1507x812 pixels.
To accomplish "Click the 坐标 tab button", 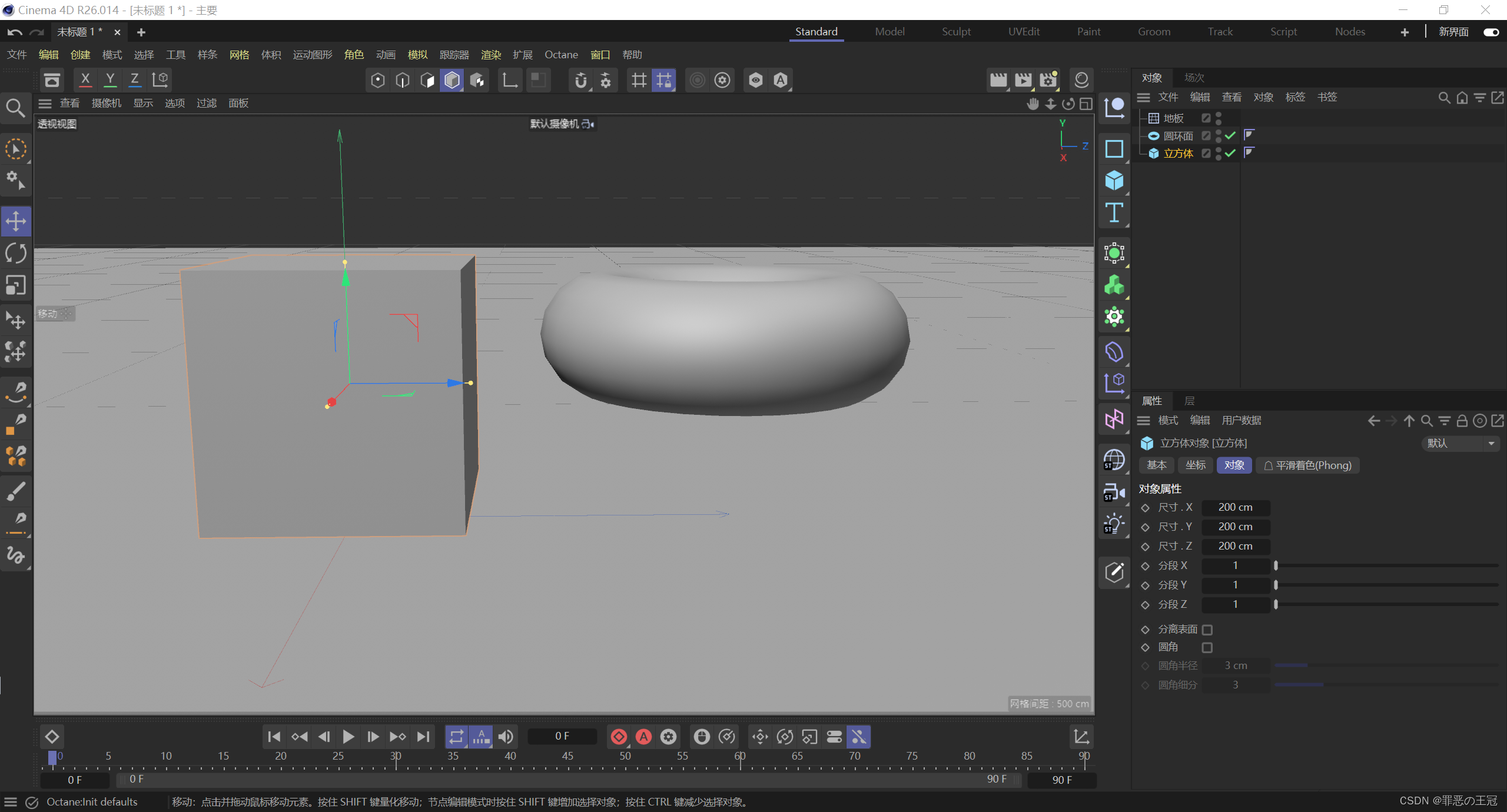I will click(x=1195, y=465).
